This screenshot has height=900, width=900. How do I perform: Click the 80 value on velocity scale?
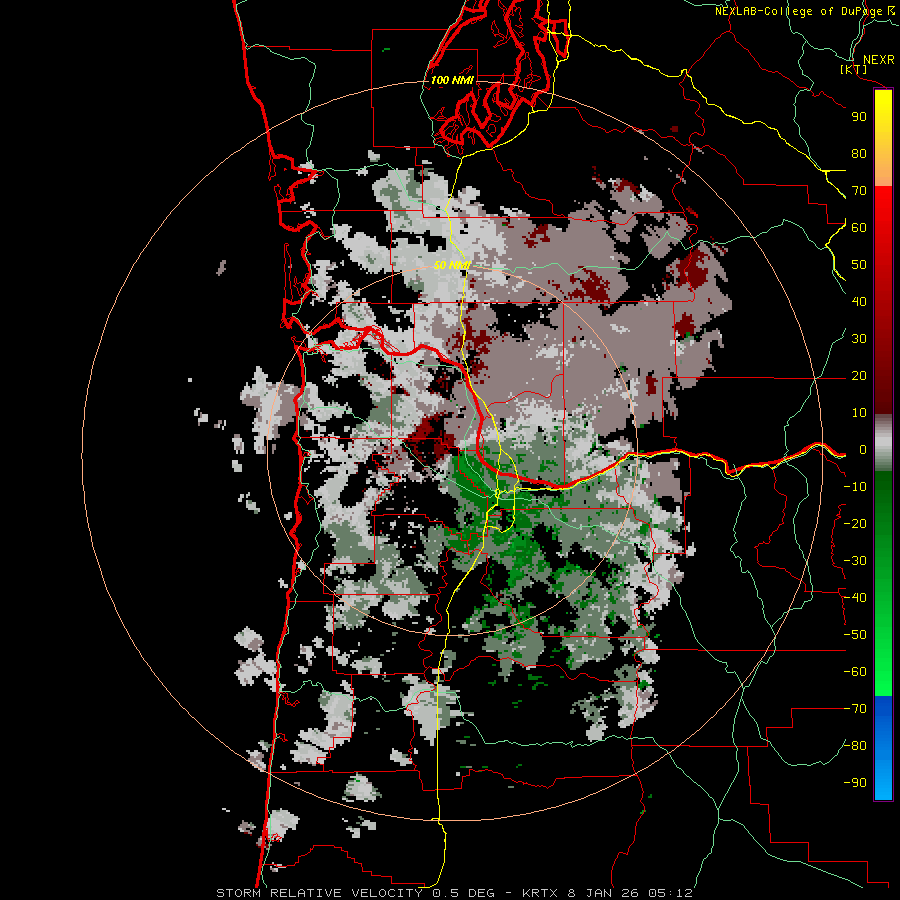pos(859,153)
